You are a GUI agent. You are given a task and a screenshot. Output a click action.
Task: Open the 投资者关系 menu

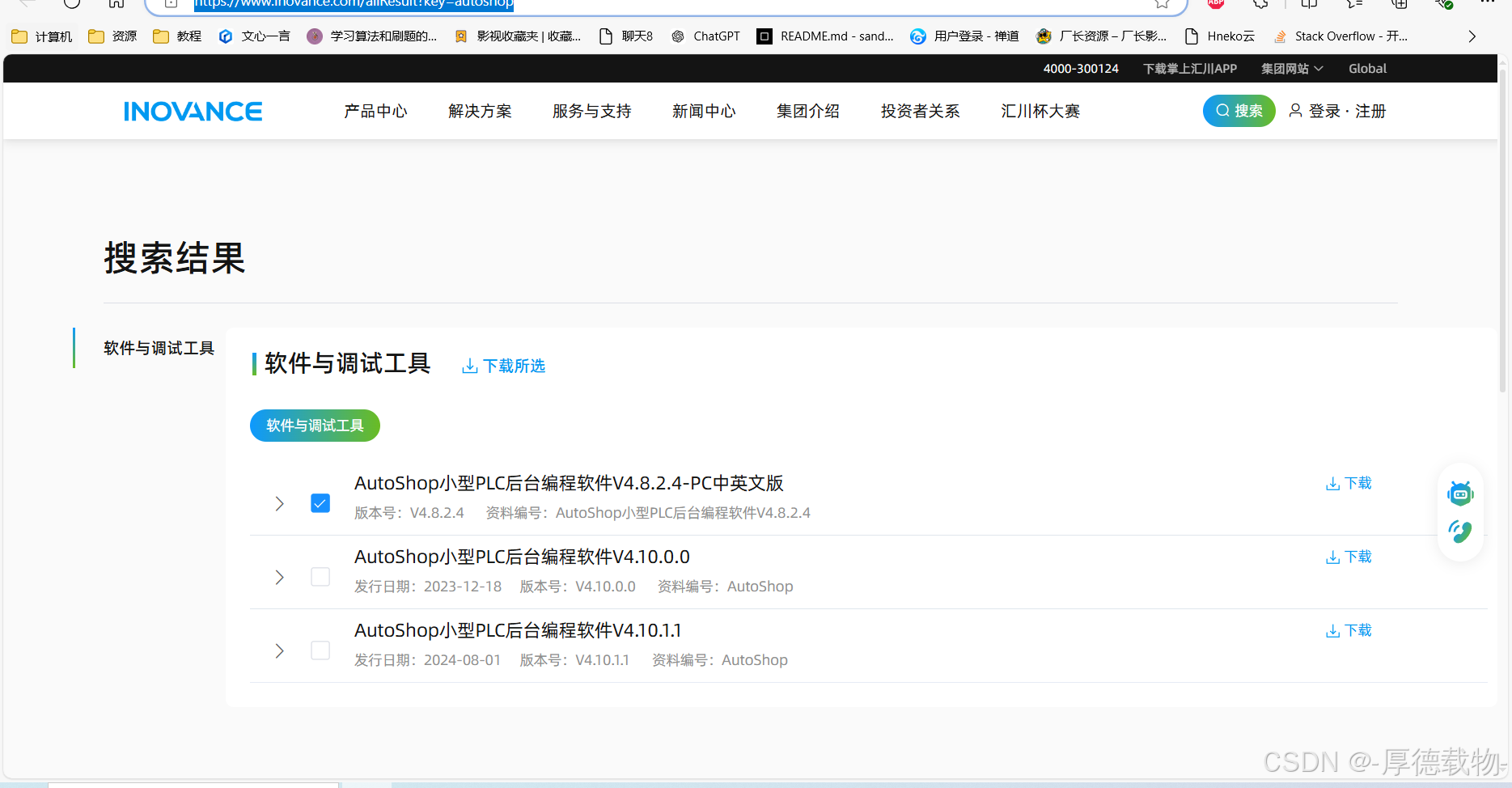click(x=921, y=111)
